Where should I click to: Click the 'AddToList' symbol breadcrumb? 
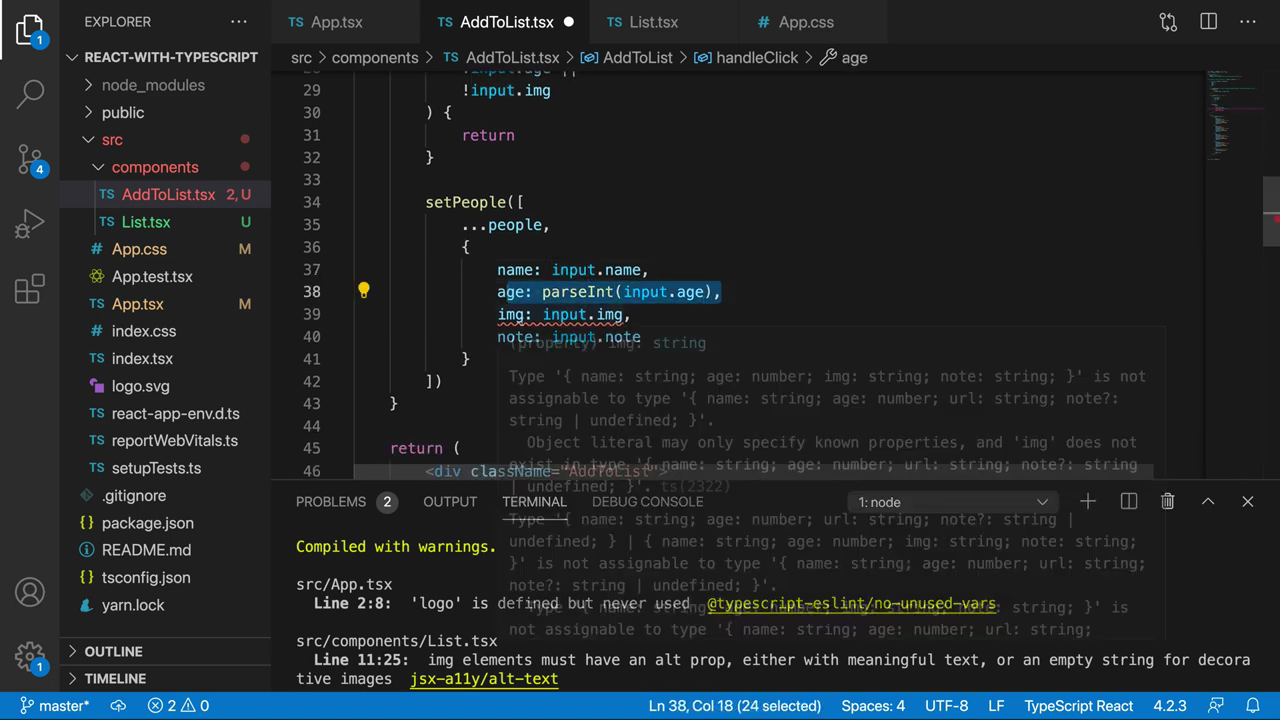pyautogui.click(x=627, y=58)
